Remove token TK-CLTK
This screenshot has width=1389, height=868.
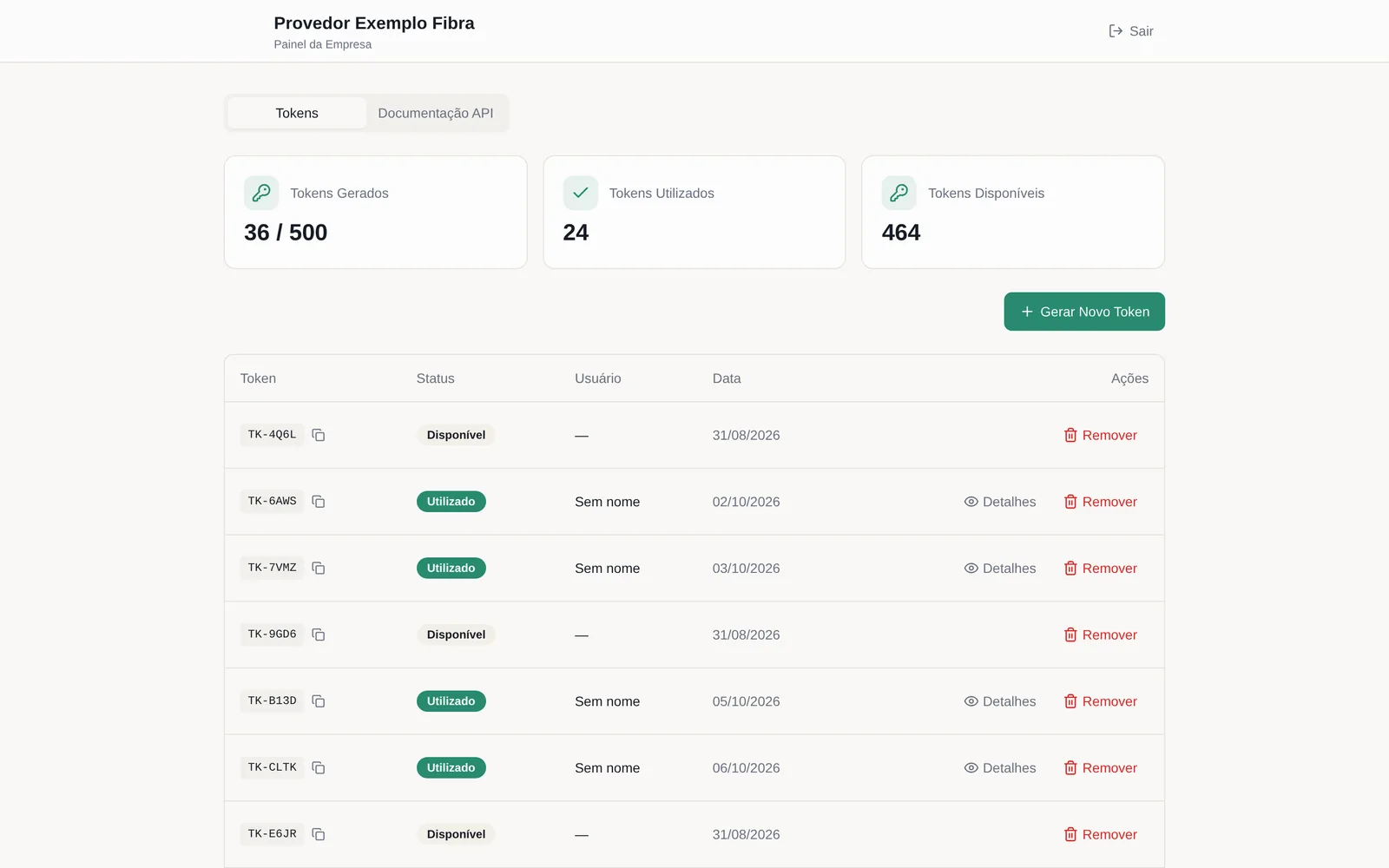(x=1101, y=768)
